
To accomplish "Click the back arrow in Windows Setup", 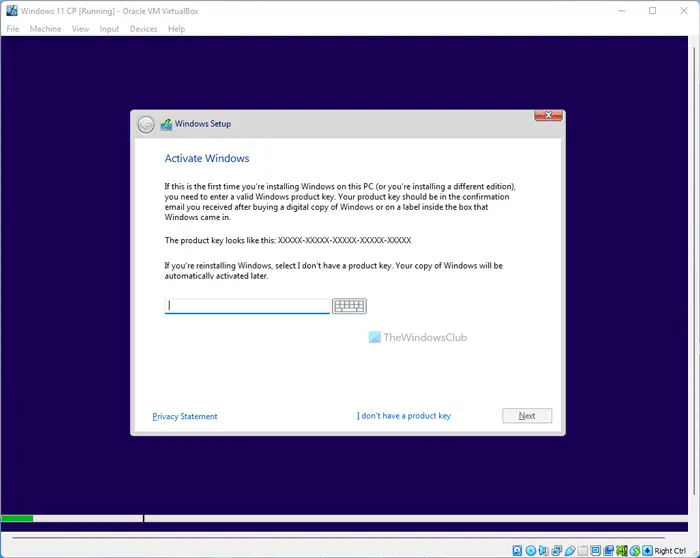I will pos(146,125).
